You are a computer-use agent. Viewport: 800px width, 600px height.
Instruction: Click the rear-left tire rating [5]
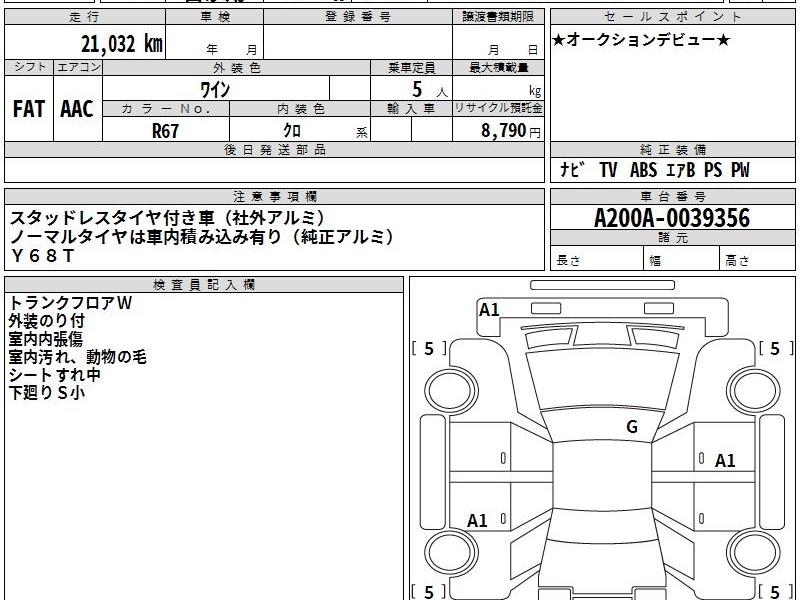click(429, 591)
